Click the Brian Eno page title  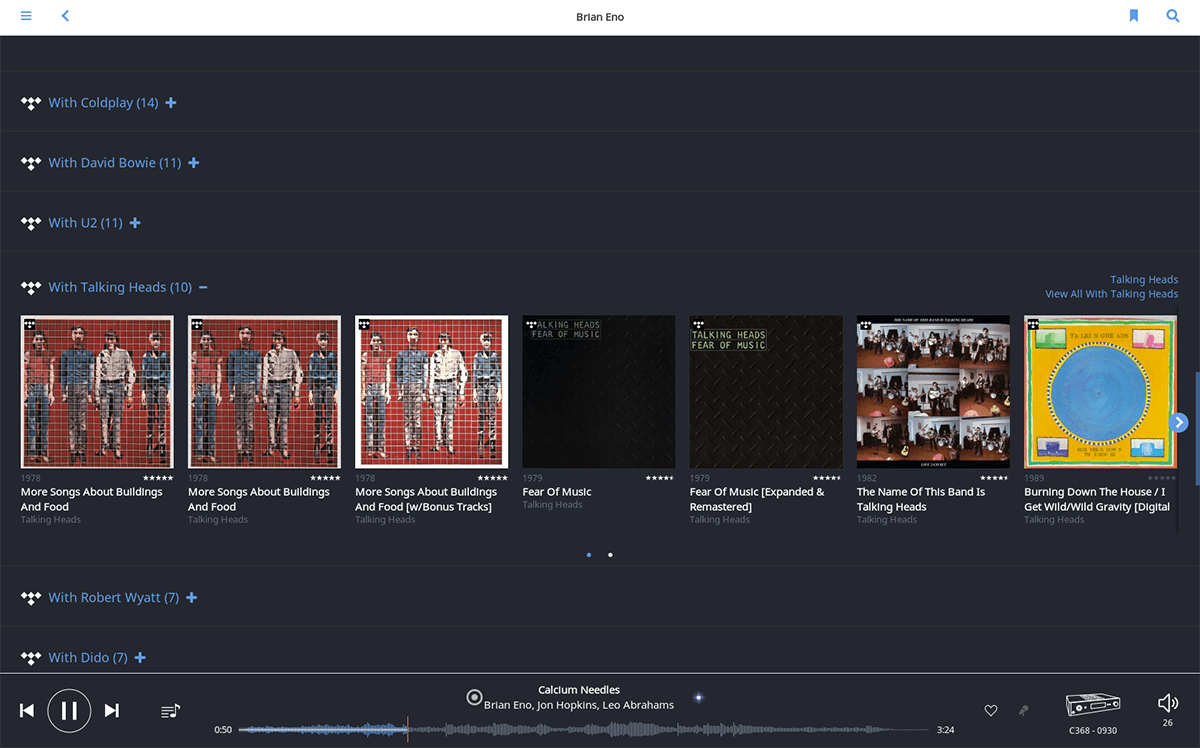pyautogui.click(x=600, y=17)
